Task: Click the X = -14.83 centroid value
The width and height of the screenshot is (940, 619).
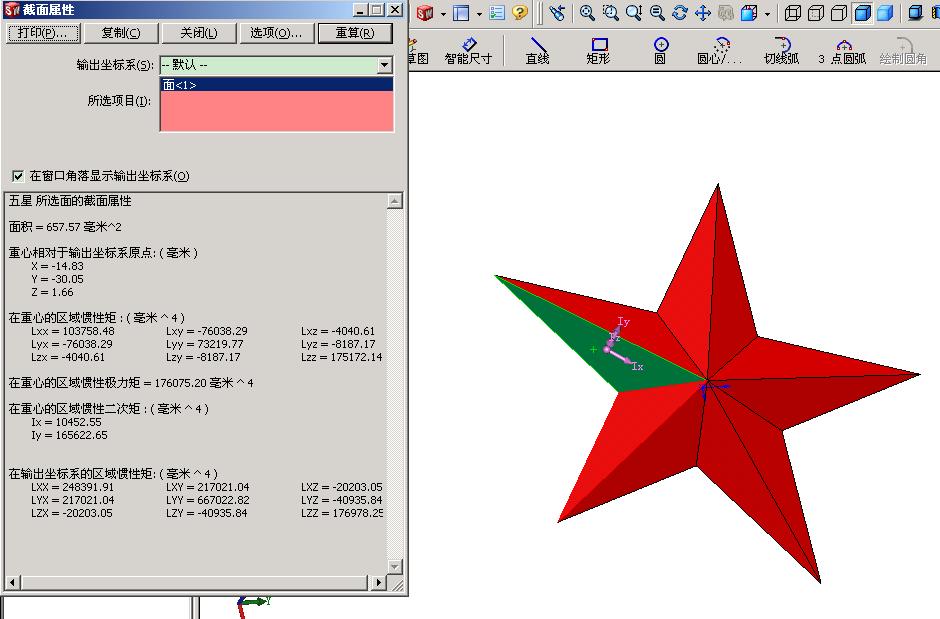Action: [58, 266]
